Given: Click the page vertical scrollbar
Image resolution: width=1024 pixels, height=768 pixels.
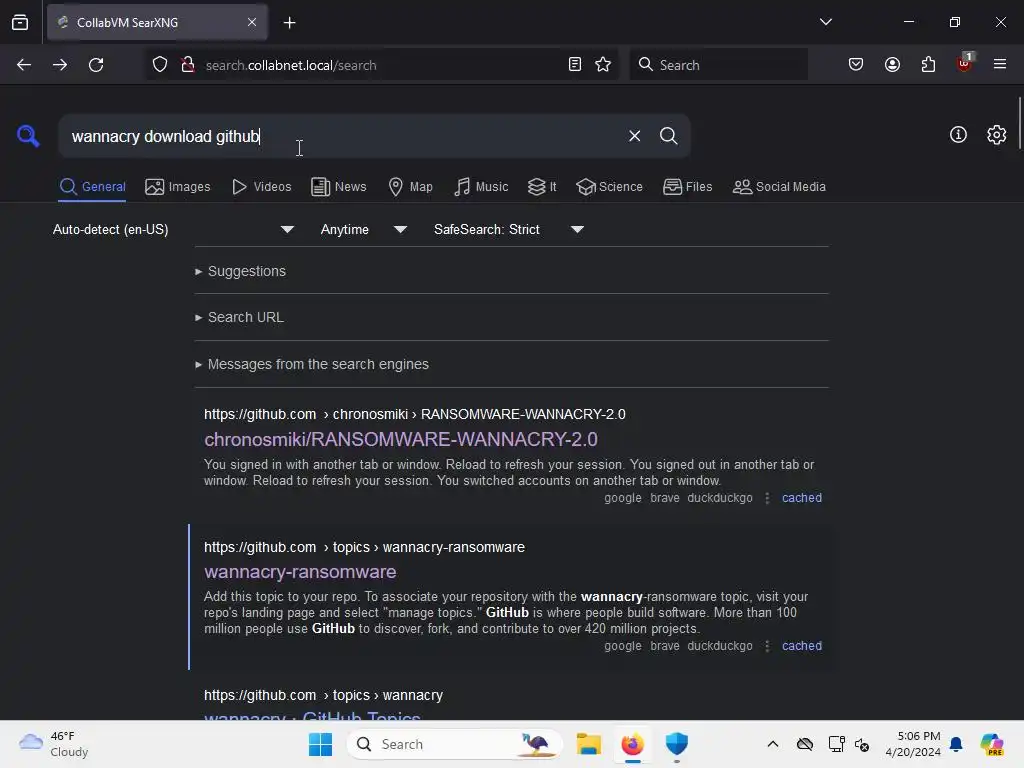Looking at the screenshot, I should pos(1019,123).
